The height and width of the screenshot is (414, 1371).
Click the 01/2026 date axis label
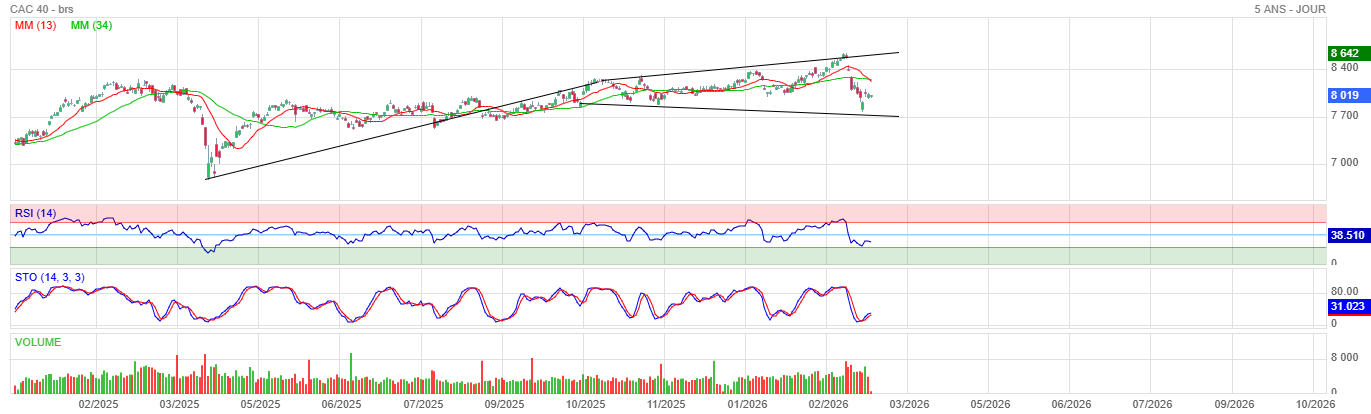coord(747,405)
